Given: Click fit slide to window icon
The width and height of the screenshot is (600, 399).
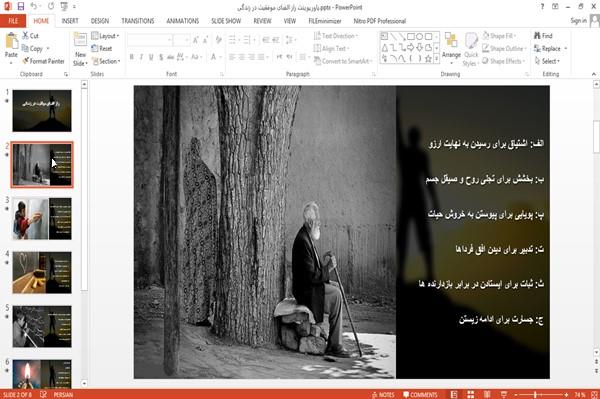Looking at the screenshot, I should pos(594,395).
